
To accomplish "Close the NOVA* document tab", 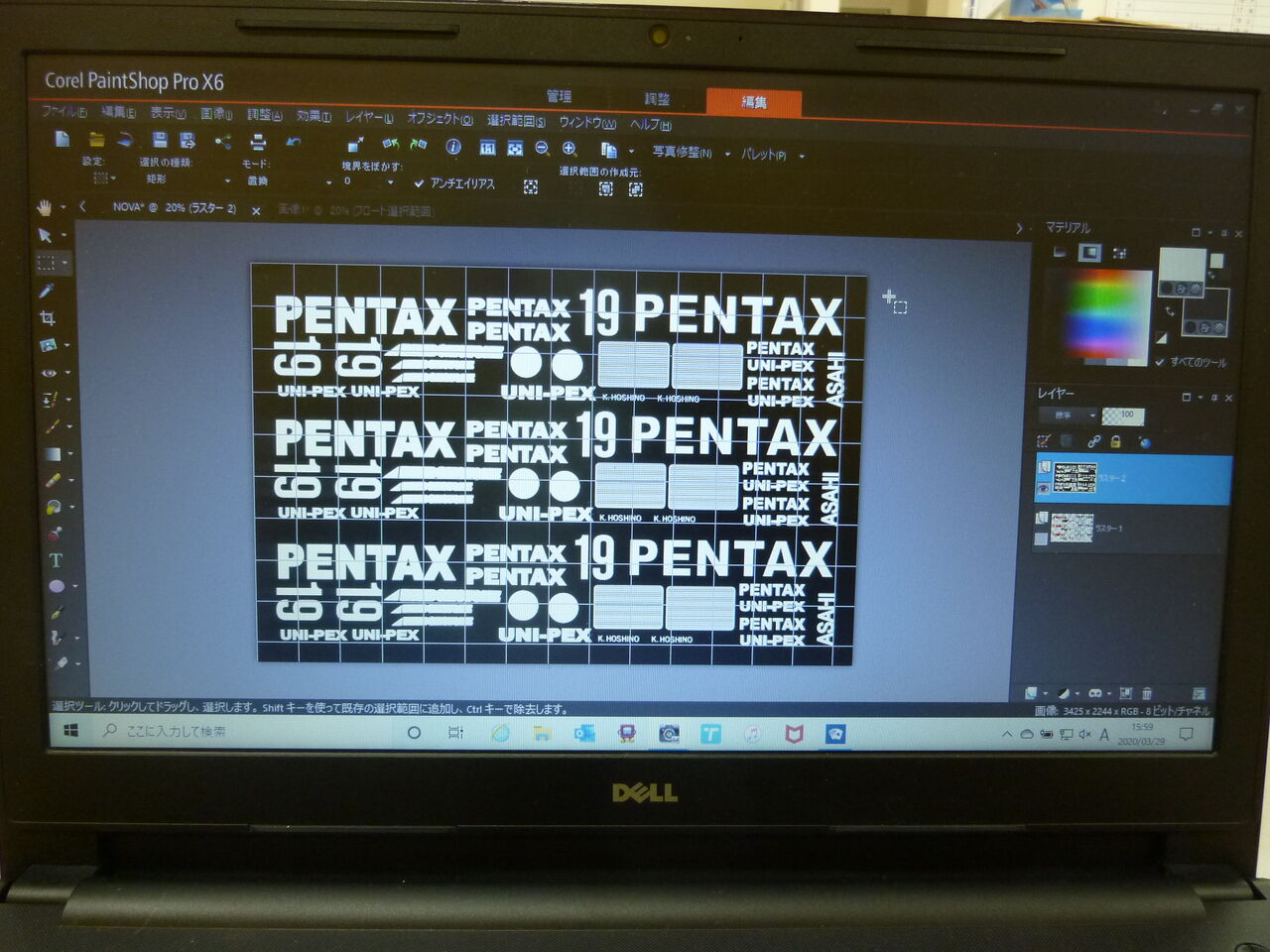I will [x=256, y=210].
